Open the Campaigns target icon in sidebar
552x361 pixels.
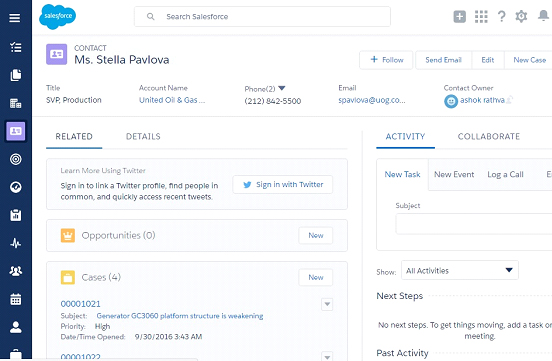point(15,159)
